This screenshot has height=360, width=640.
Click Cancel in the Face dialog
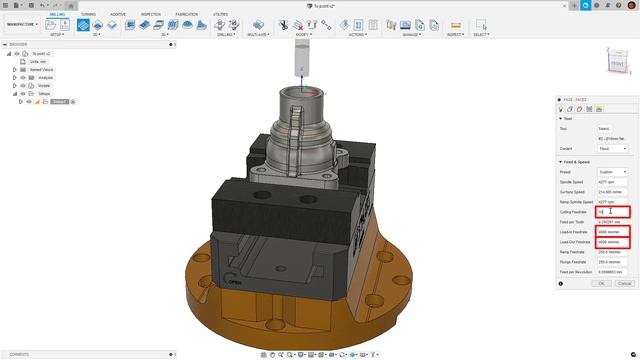[624, 283]
